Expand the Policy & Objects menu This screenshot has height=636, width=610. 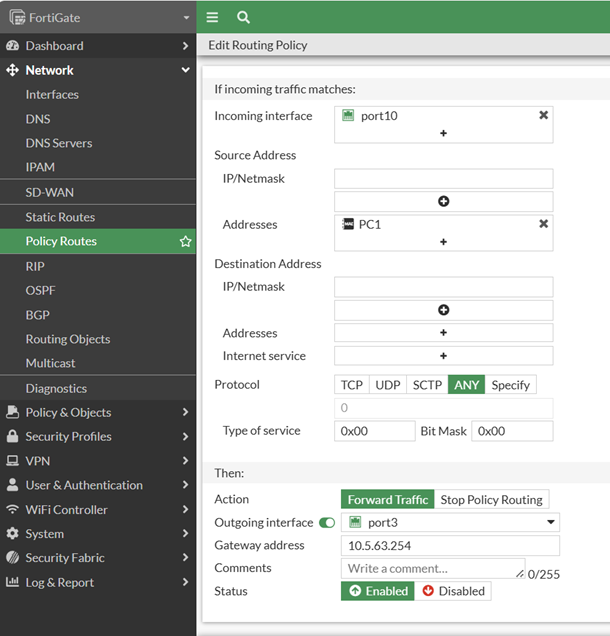click(x=97, y=412)
